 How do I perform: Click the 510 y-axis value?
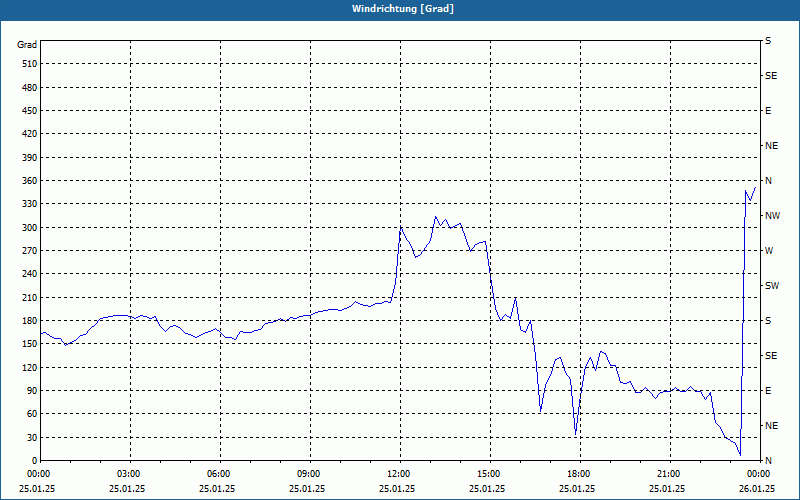(30, 64)
